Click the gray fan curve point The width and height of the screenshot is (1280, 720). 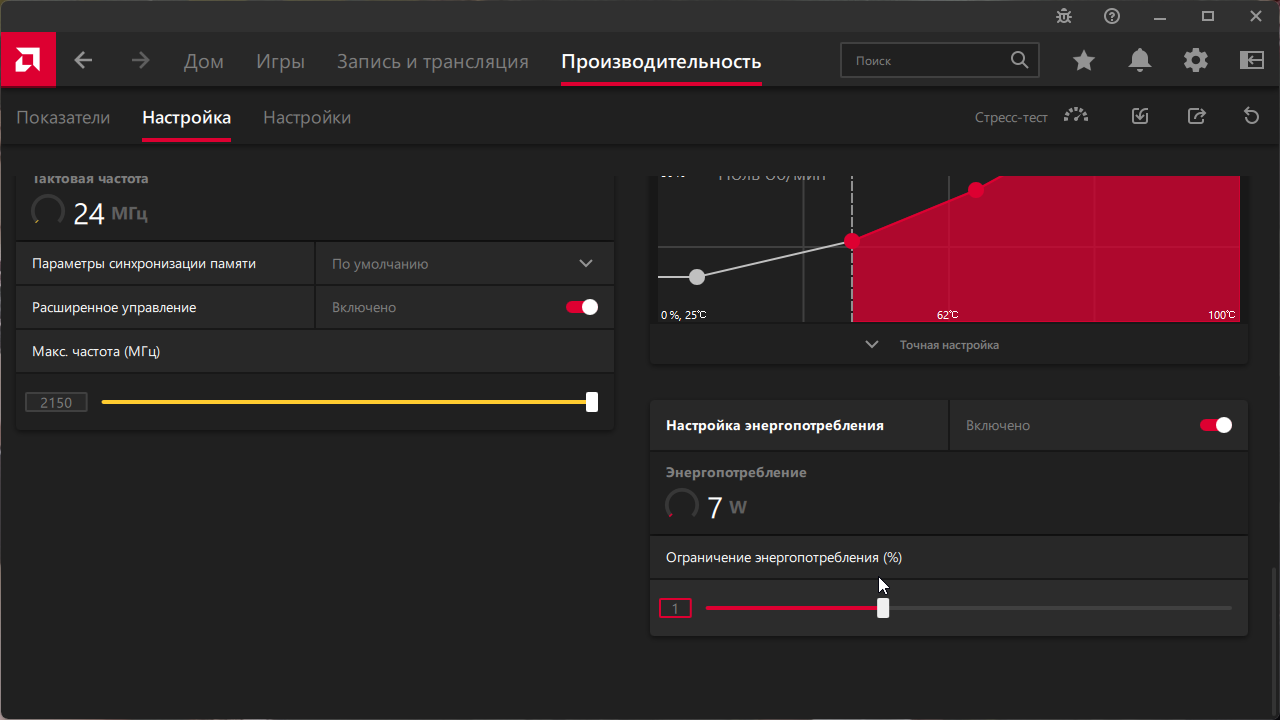[x=697, y=277]
